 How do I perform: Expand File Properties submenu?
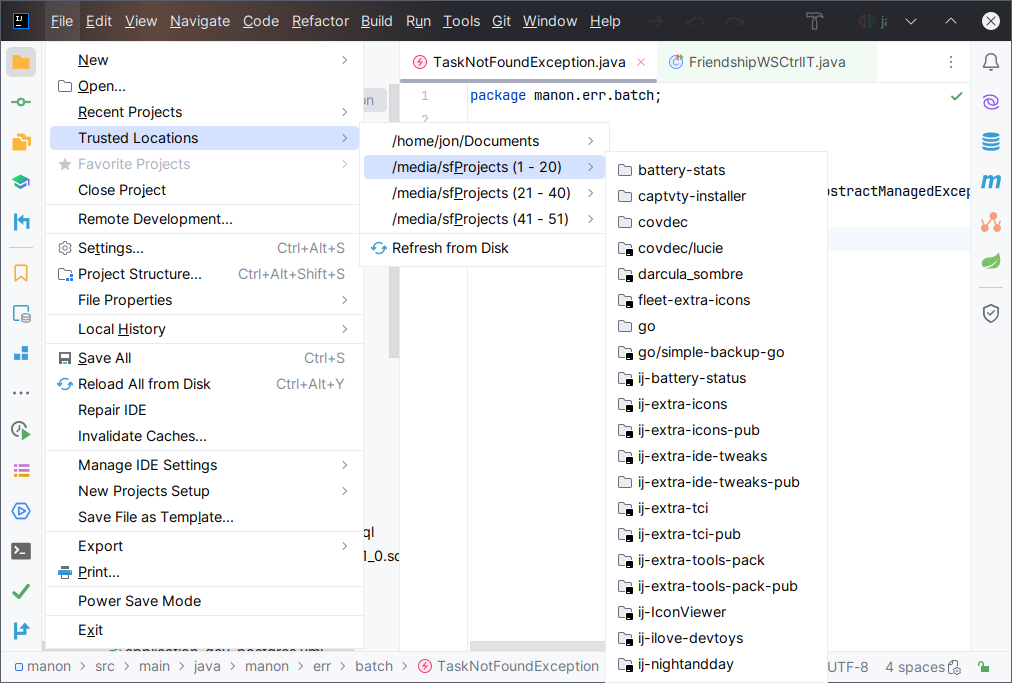[204, 300]
